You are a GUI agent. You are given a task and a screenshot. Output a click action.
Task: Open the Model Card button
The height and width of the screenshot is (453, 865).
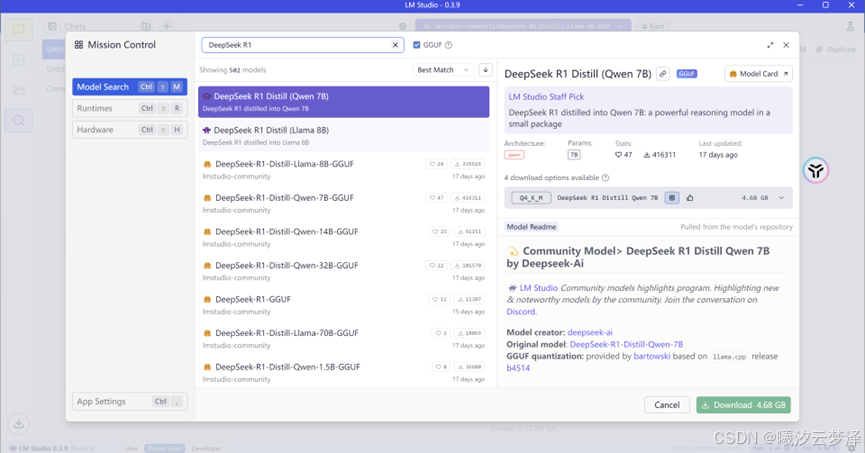point(759,73)
